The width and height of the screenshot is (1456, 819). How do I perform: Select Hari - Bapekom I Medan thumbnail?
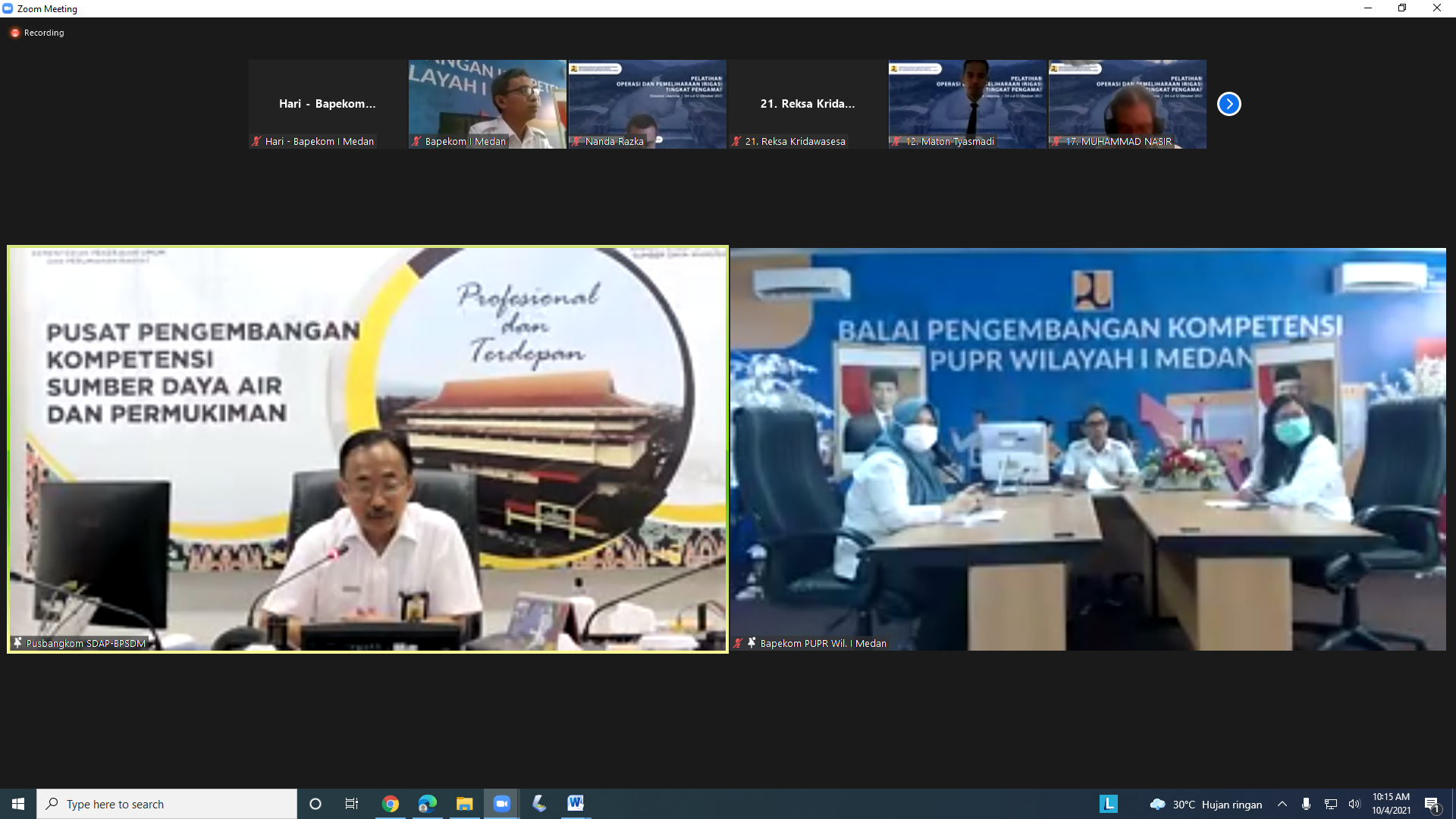[x=328, y=104]
